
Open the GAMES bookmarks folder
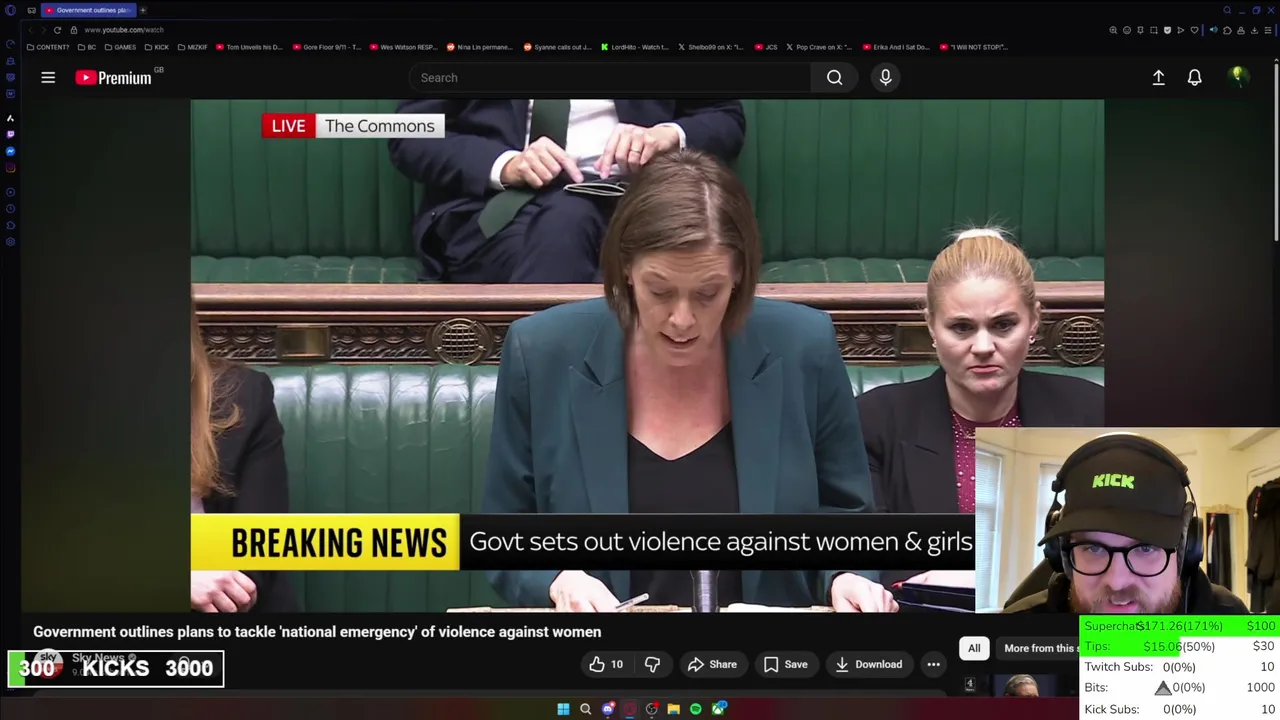[120, 47]
